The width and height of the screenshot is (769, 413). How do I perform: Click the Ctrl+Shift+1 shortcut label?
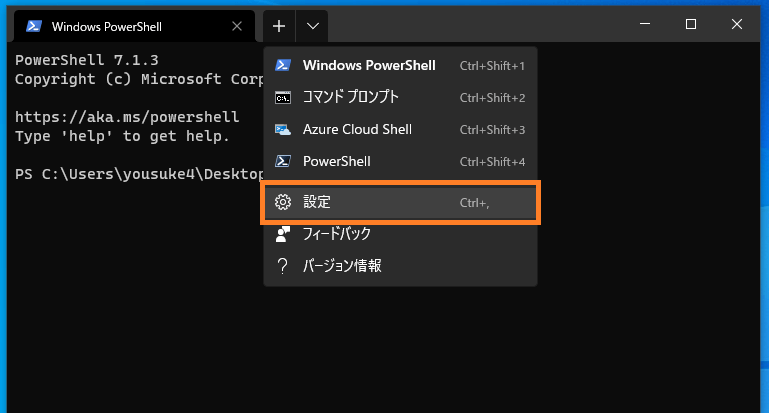[492, 66]
